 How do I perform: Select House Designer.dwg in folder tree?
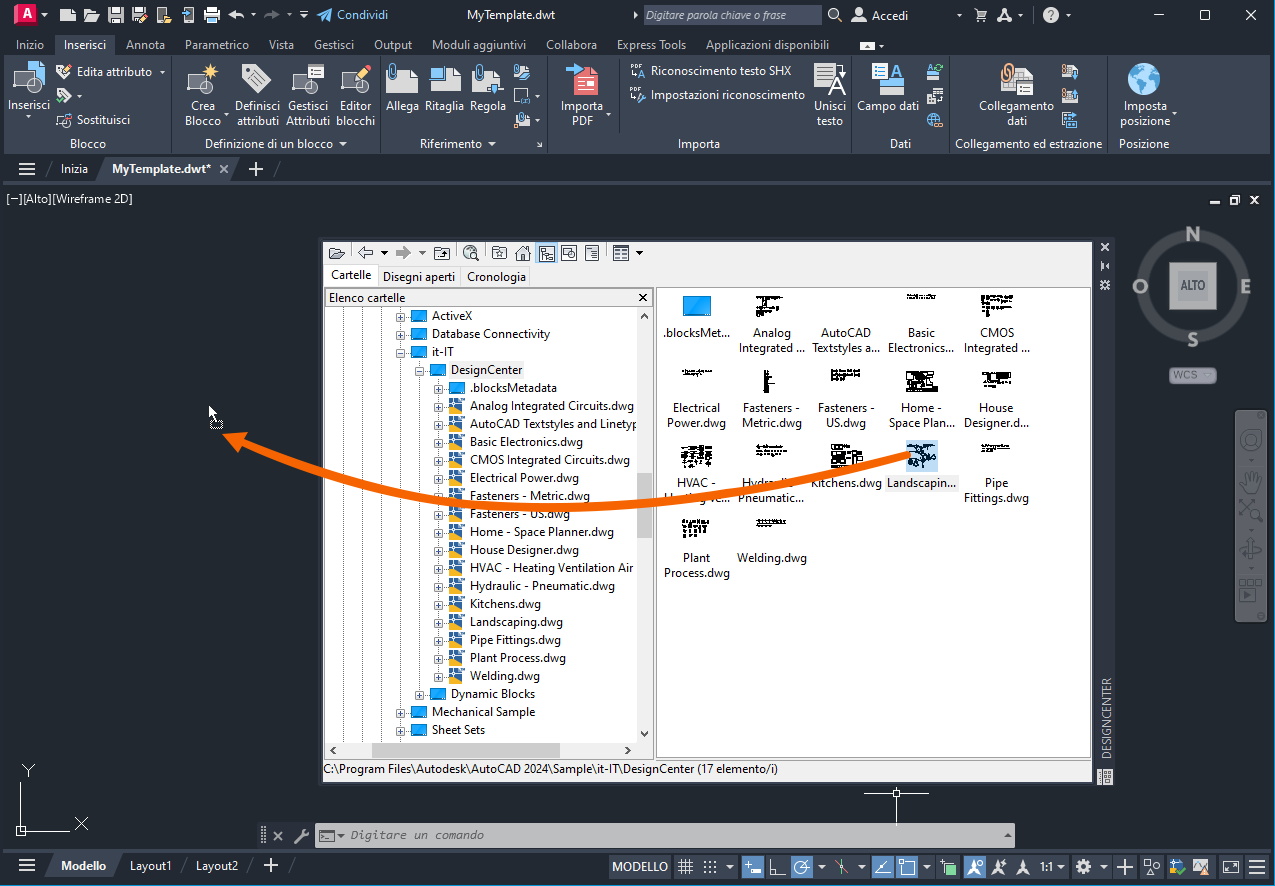[524, 550]
